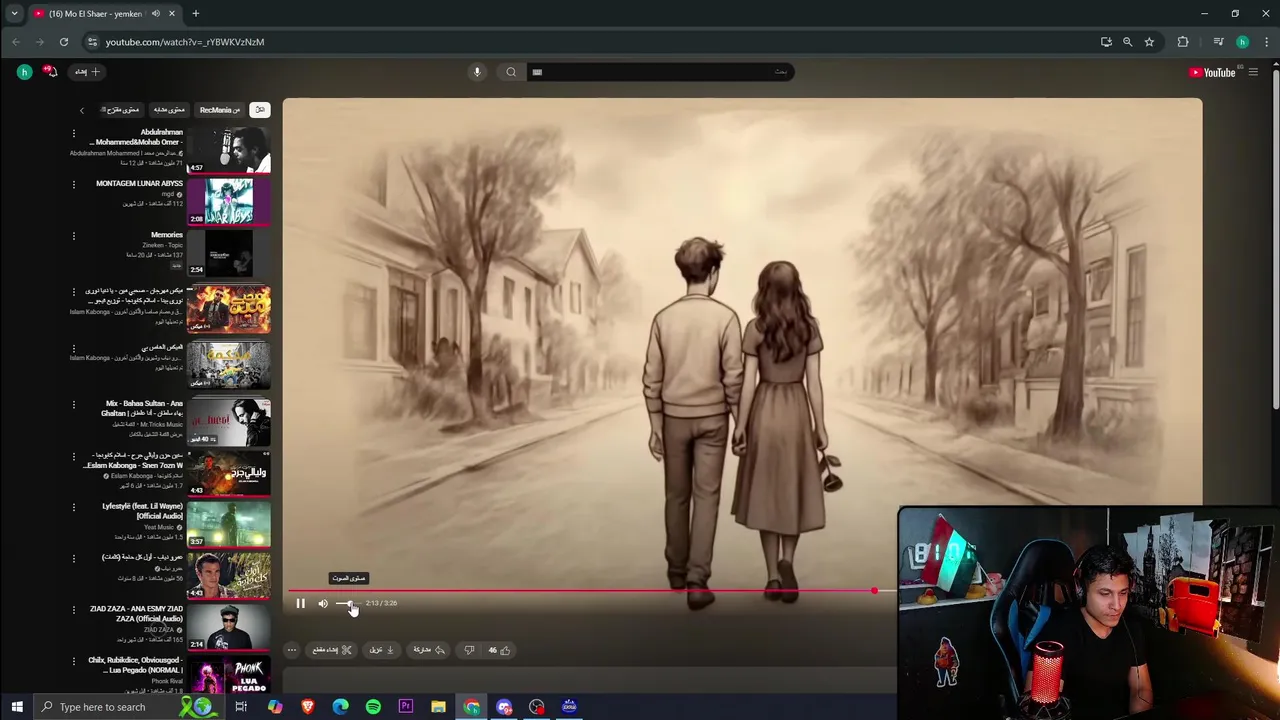Go back with the browser back arrow
The width and height of the screenshot is (1280, 720).
tap(16, 42)
